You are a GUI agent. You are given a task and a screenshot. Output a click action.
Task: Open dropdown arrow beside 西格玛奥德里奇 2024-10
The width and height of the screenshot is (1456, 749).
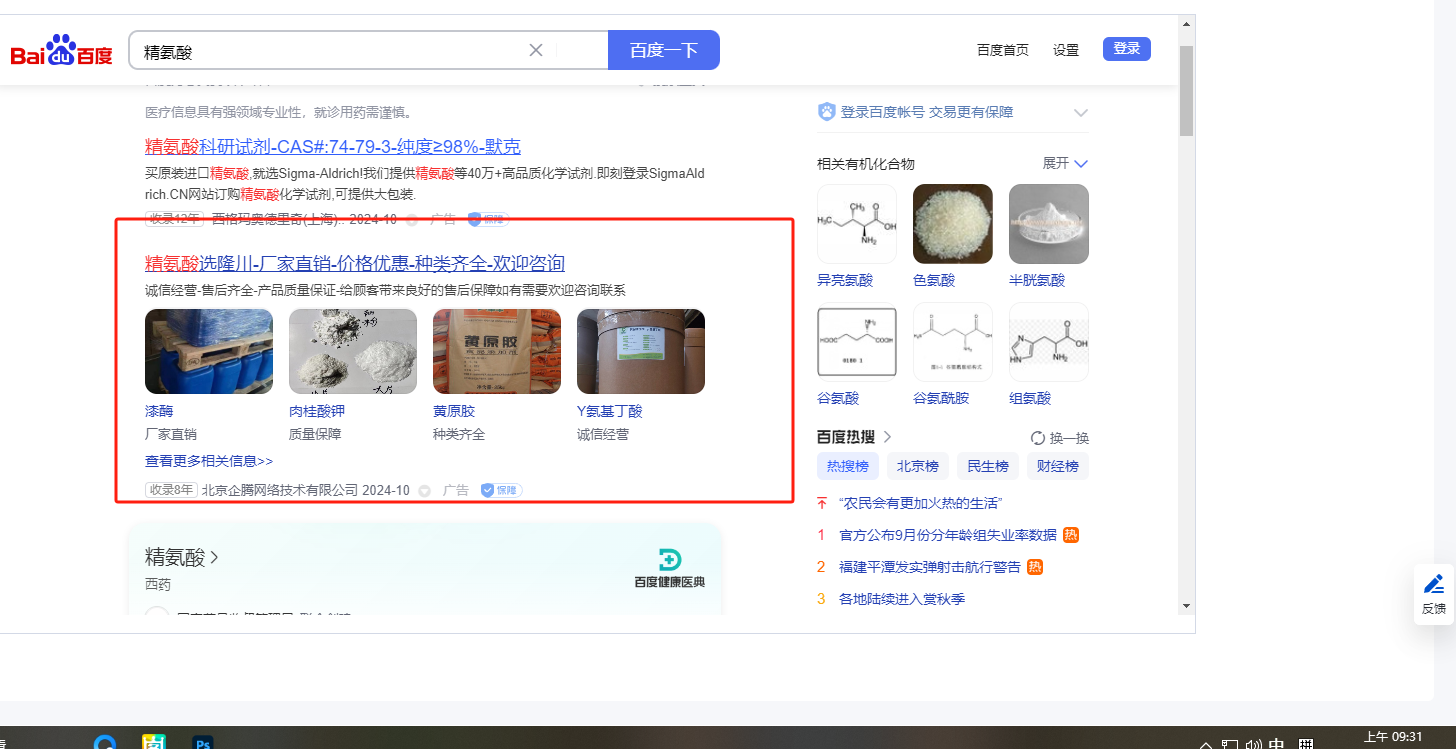tap(411, 220)
